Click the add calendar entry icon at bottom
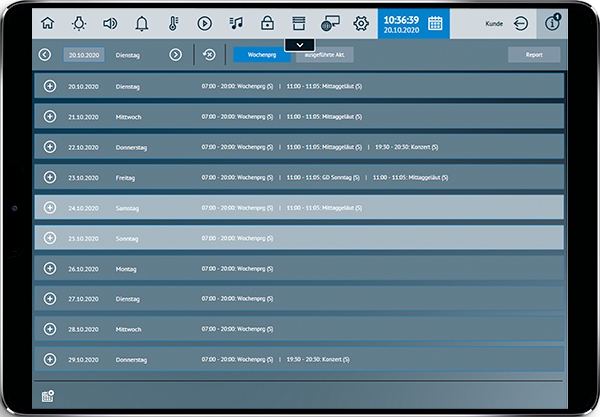 click(48, 396)
